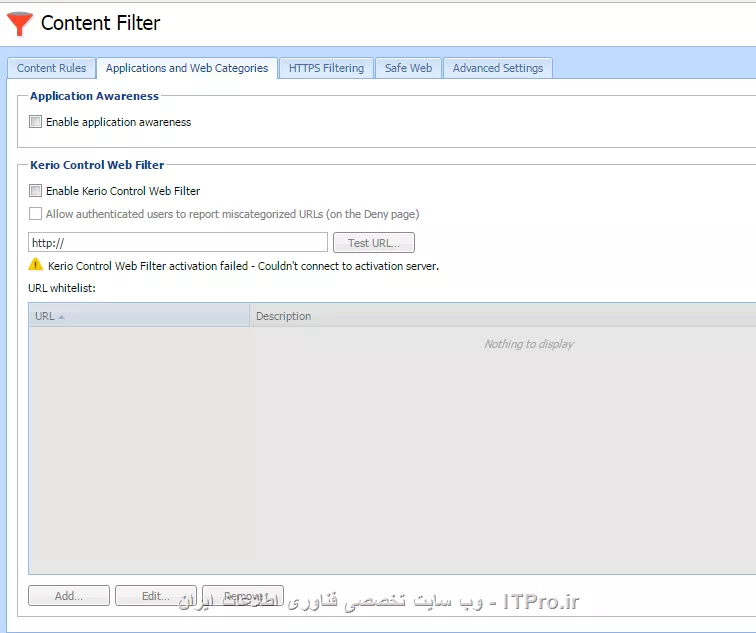This screenshot has height=633, width=756.
Task: Open the HTTPS Filtering tab
Action: point(326,68)
